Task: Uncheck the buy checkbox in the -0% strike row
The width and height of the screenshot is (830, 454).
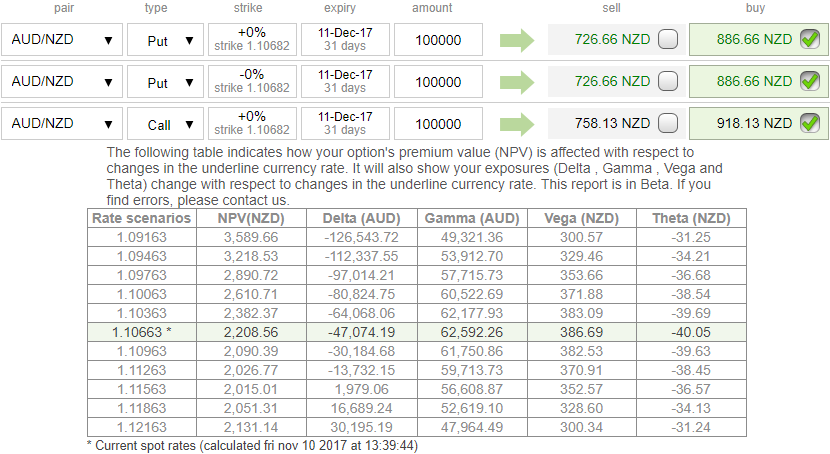Action: point(810,82)
